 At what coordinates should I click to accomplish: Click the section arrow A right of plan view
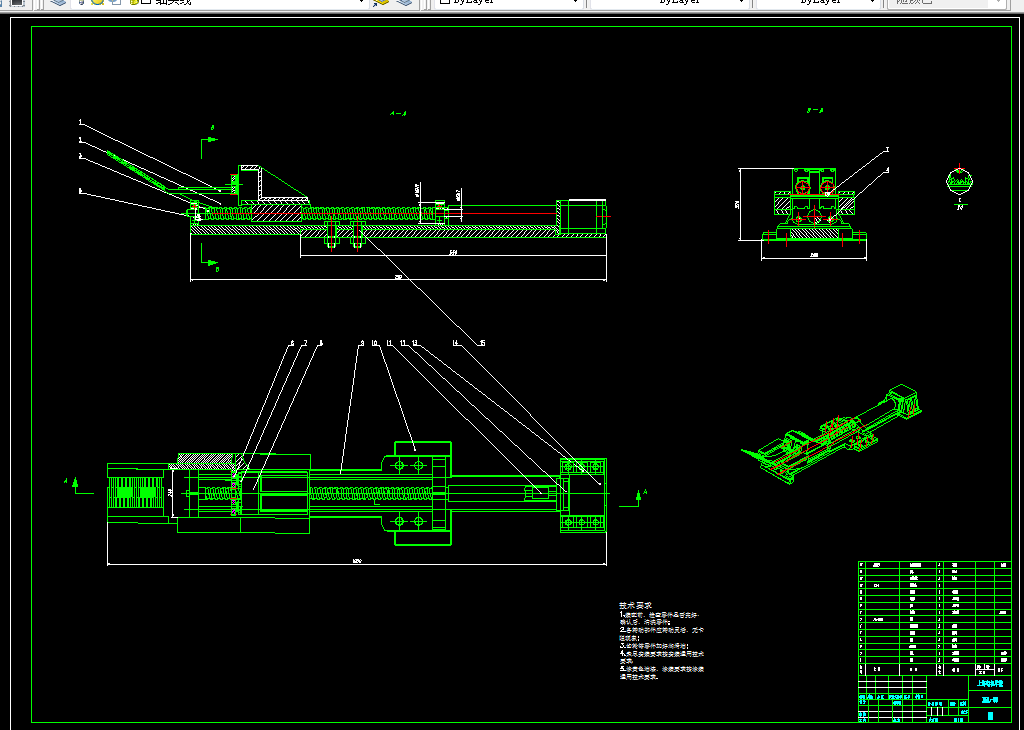point(638,498)
